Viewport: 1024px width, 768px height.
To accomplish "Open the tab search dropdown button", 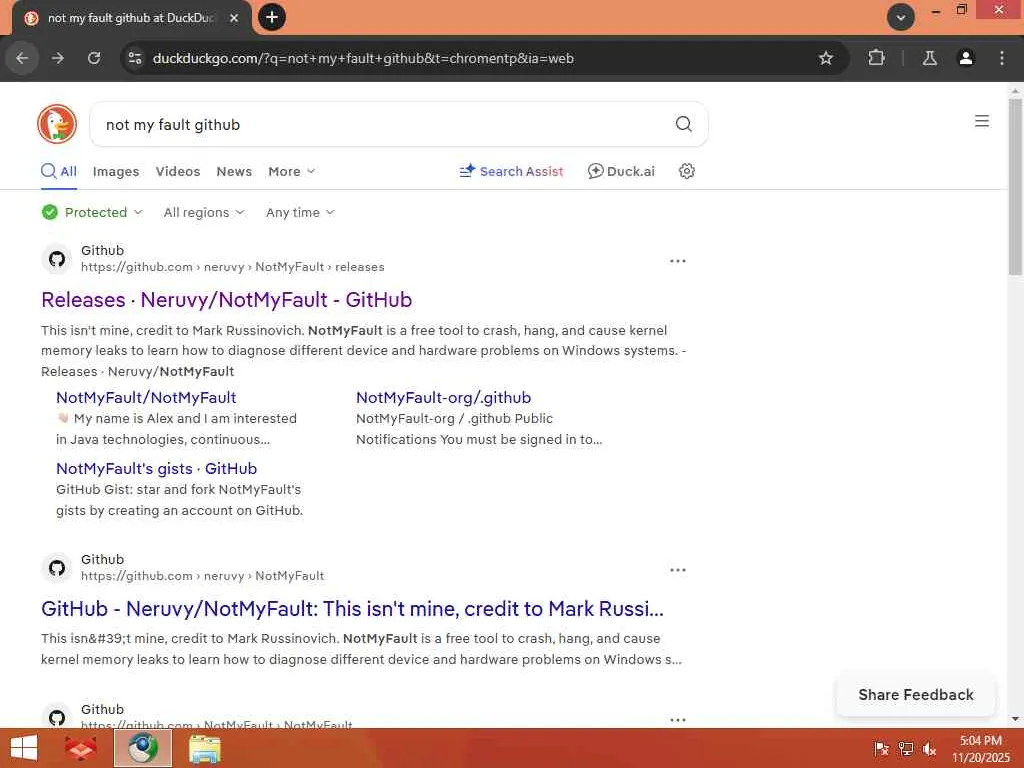I will tap(900, 17).
